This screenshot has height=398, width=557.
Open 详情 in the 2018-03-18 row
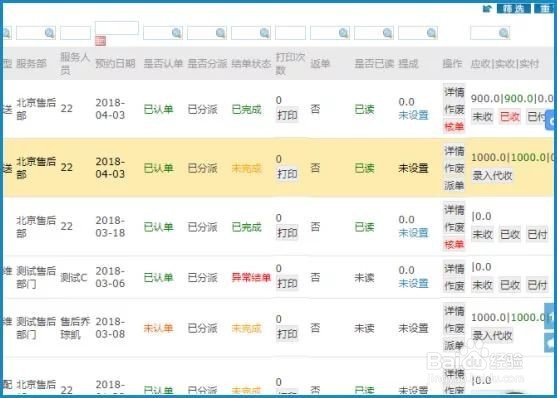pyautogui.click(x=454, y=210)
